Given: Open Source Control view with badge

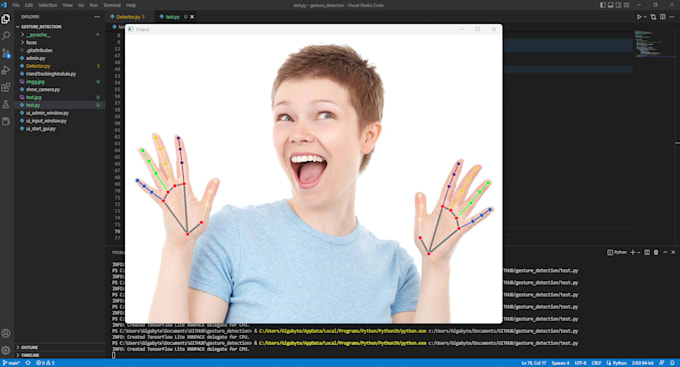Looking at the screenshot, I should point(6,53).
